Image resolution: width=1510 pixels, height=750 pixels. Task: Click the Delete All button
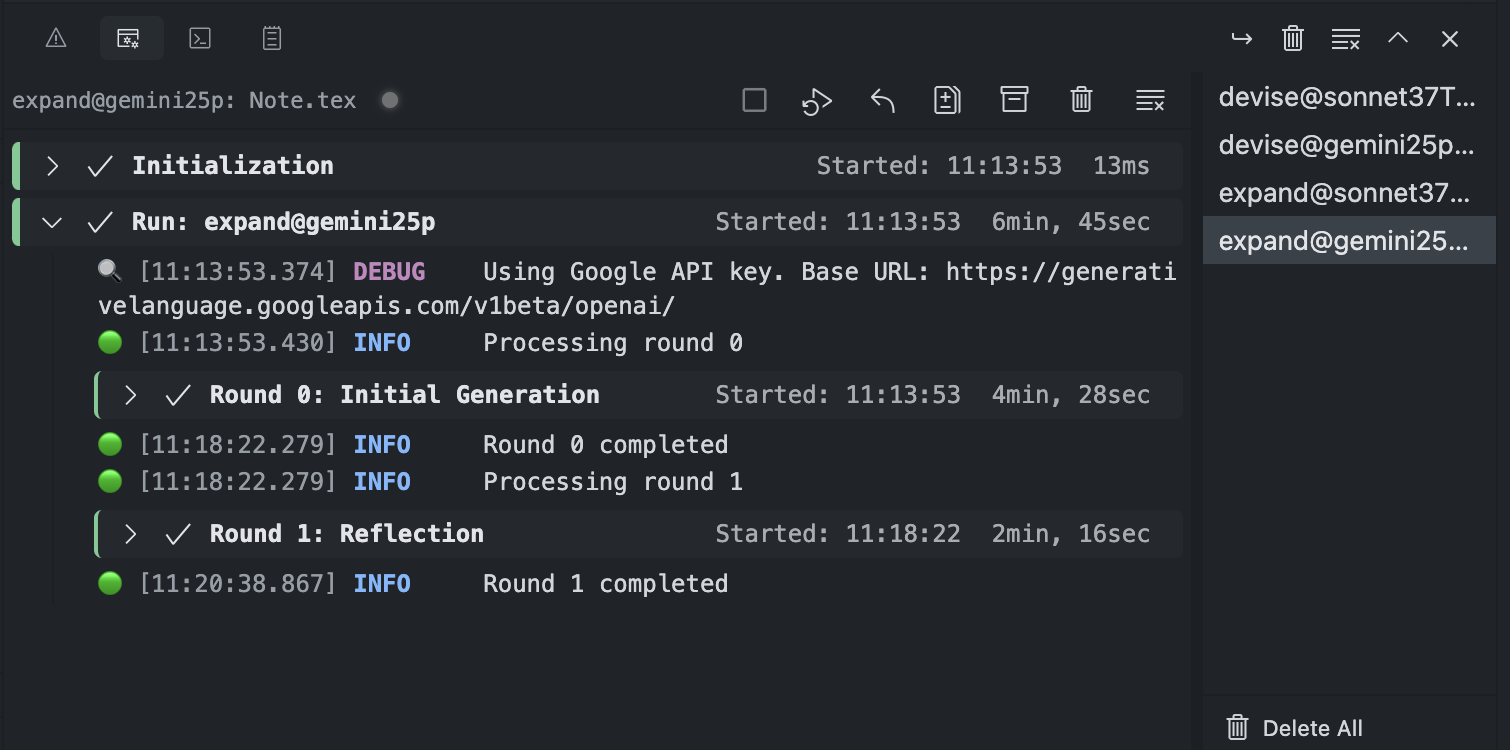1295,728
